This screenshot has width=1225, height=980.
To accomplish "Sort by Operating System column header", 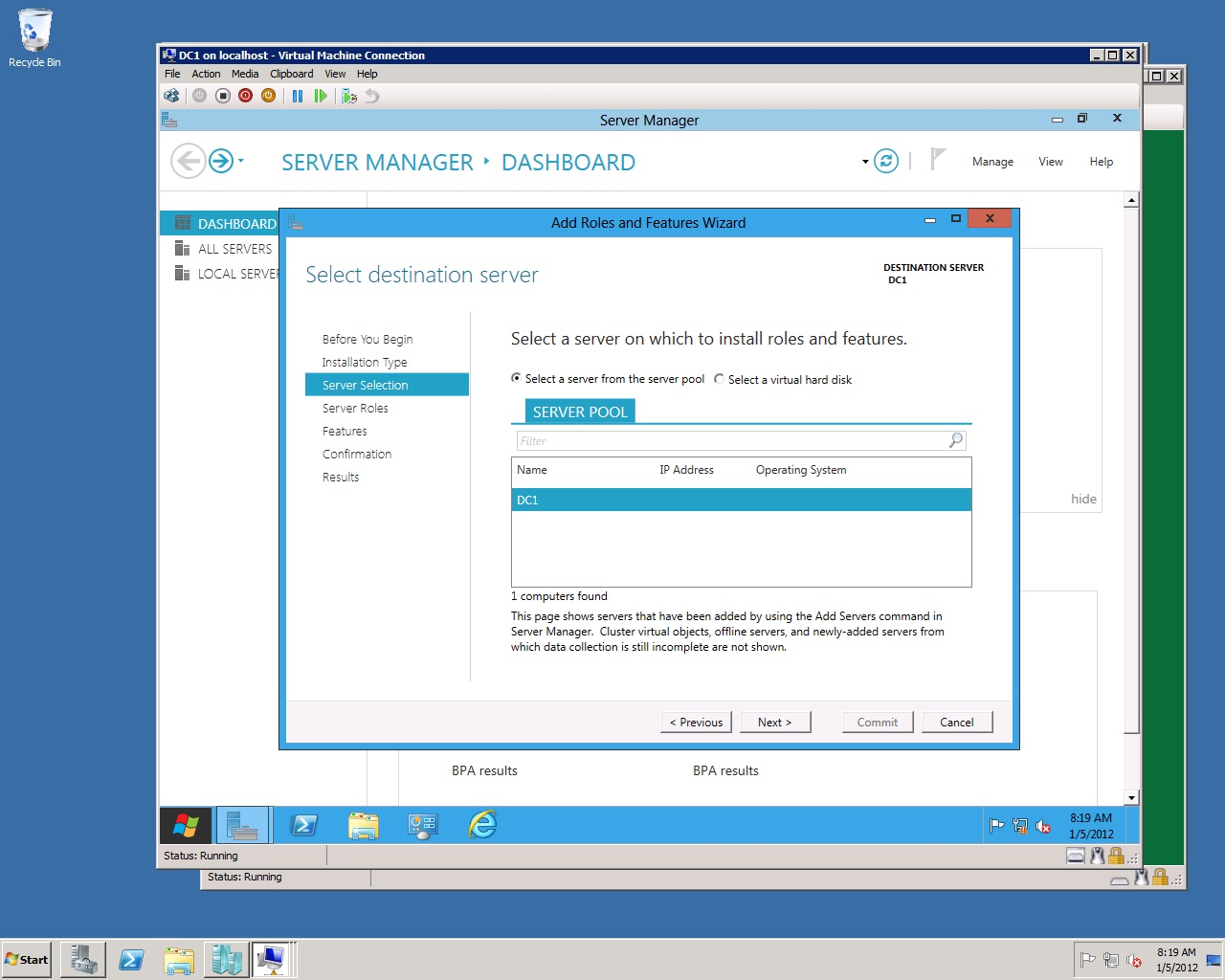I will click(801, 470).
